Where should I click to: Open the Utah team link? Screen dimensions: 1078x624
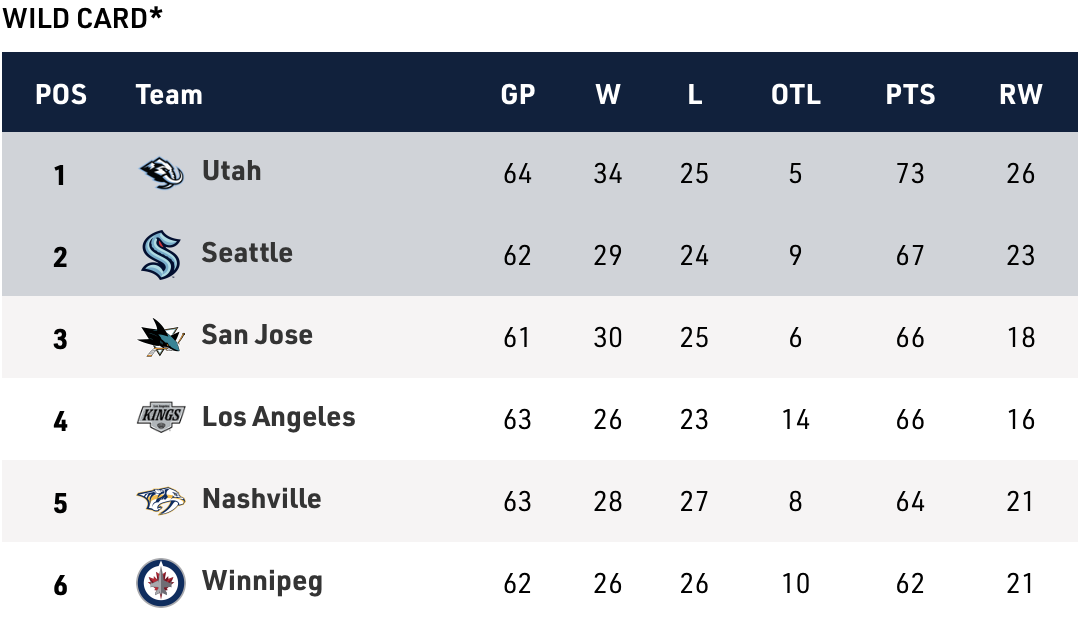pos(231,171)
